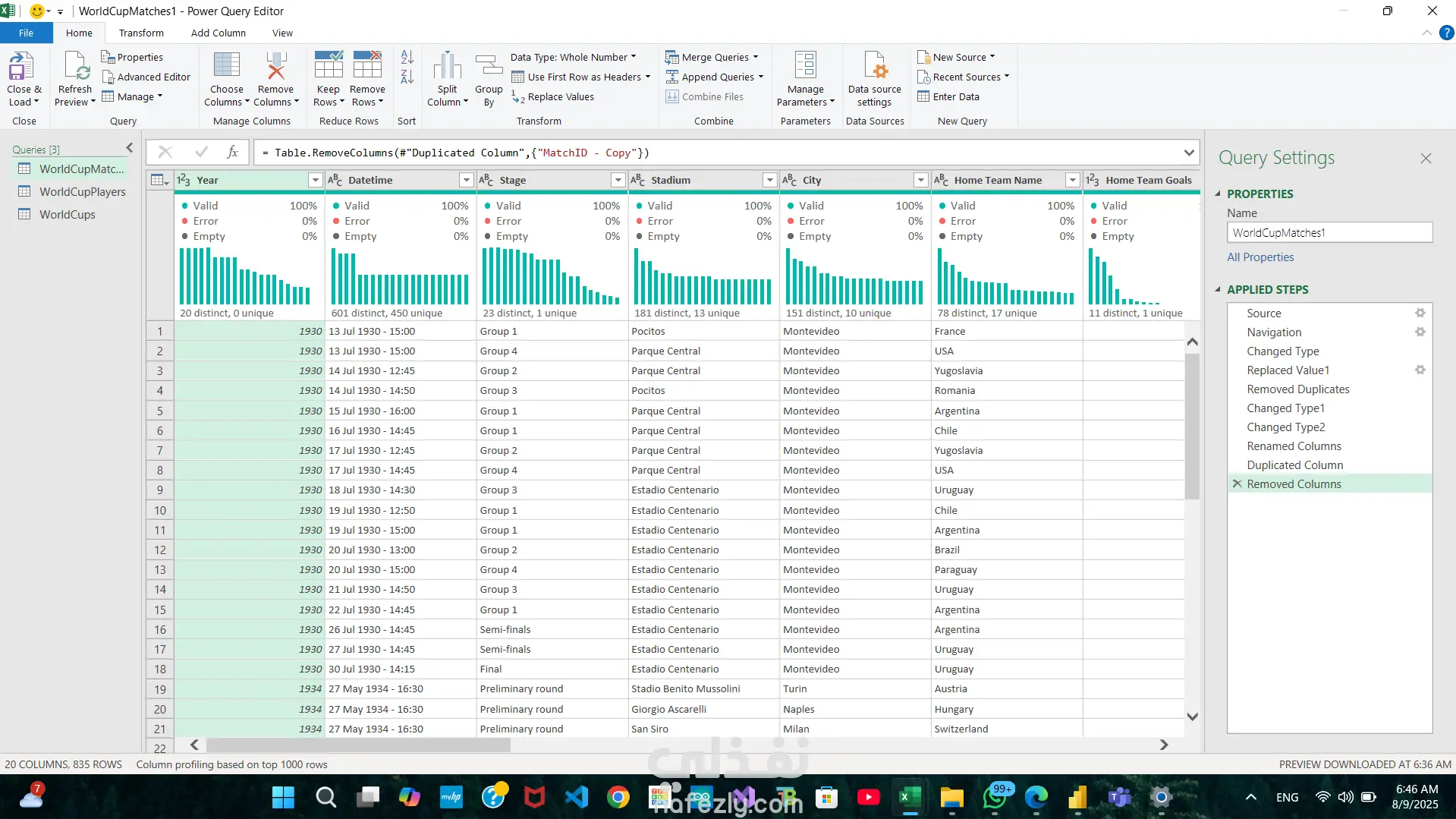The height and width of the screenshot is (819, 1456).
Task: Collapse the Queries pane
Action: pos(129,148)
